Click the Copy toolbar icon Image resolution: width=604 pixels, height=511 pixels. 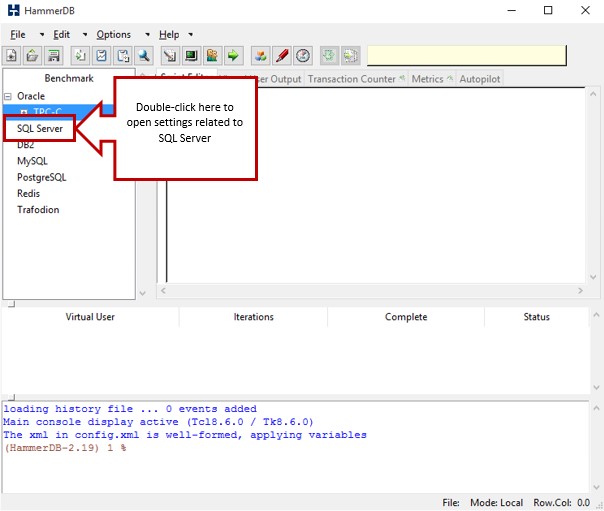pyautogui.click(x=80, y=56)
